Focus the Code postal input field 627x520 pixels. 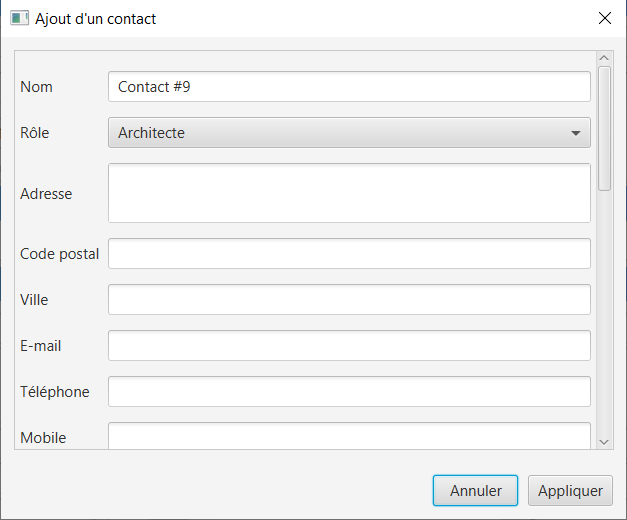click(x=349, y=254)
